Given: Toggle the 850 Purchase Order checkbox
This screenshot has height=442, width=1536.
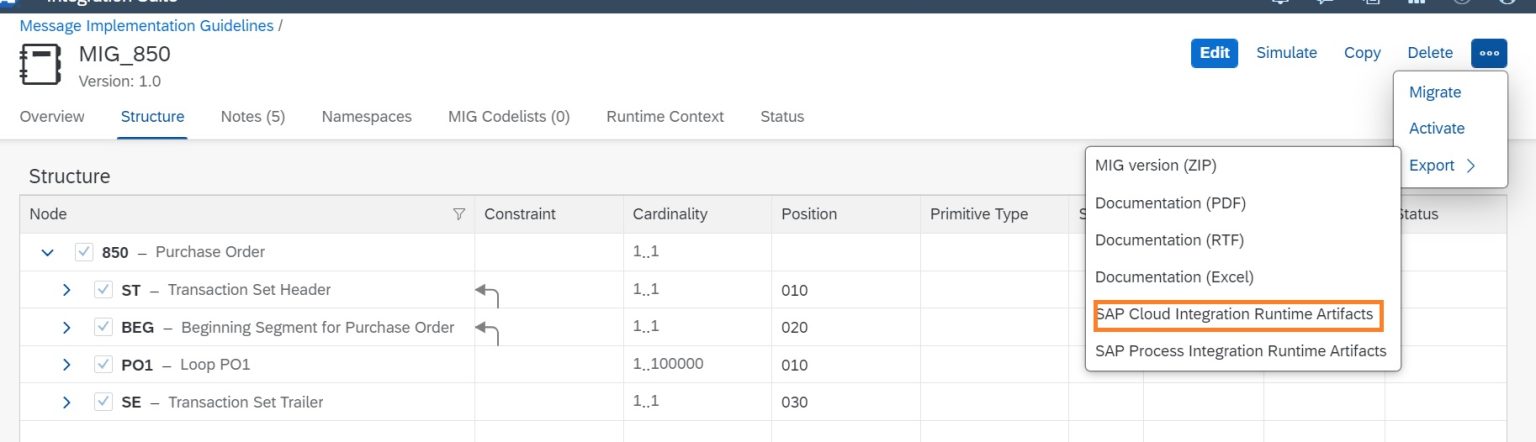Looking at the screenshot, I should [x=84, y=253].
